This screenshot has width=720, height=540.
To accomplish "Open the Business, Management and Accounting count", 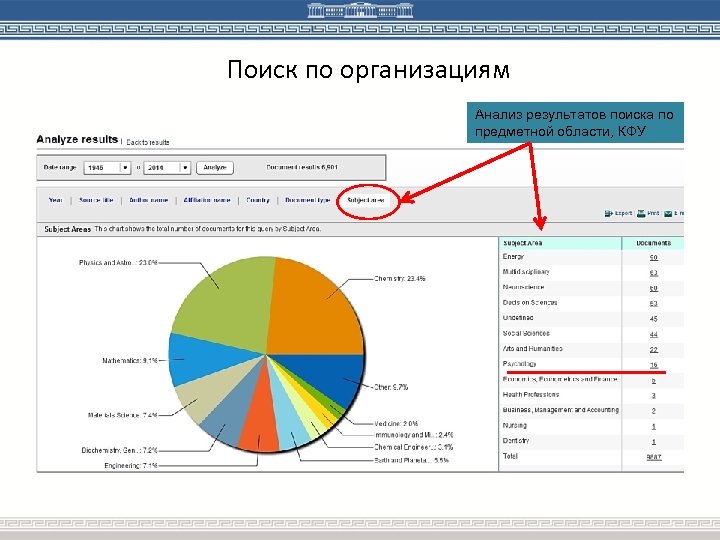I will tap(653, 411).
